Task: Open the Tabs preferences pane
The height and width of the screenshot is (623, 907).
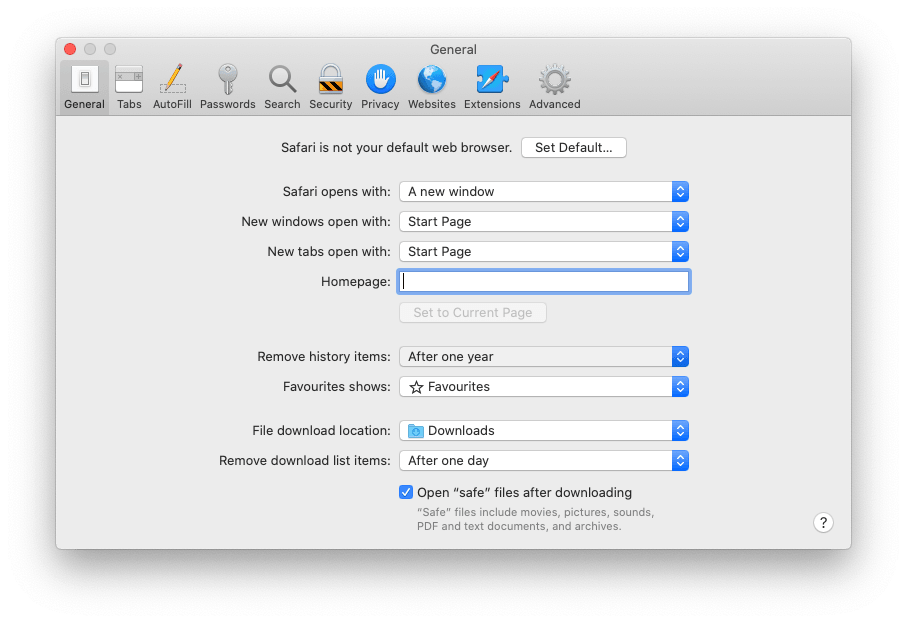Action: 129,87
